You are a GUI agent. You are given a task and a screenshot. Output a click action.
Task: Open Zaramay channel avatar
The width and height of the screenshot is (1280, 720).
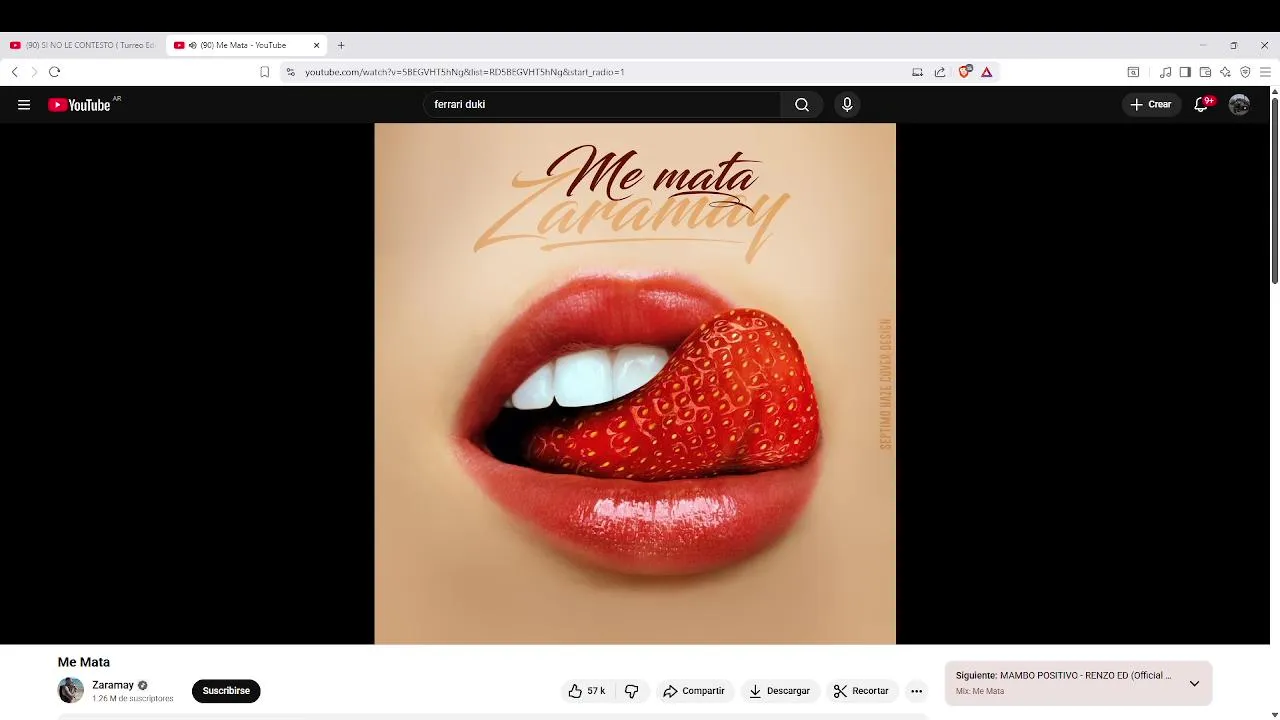pos(71,691)
